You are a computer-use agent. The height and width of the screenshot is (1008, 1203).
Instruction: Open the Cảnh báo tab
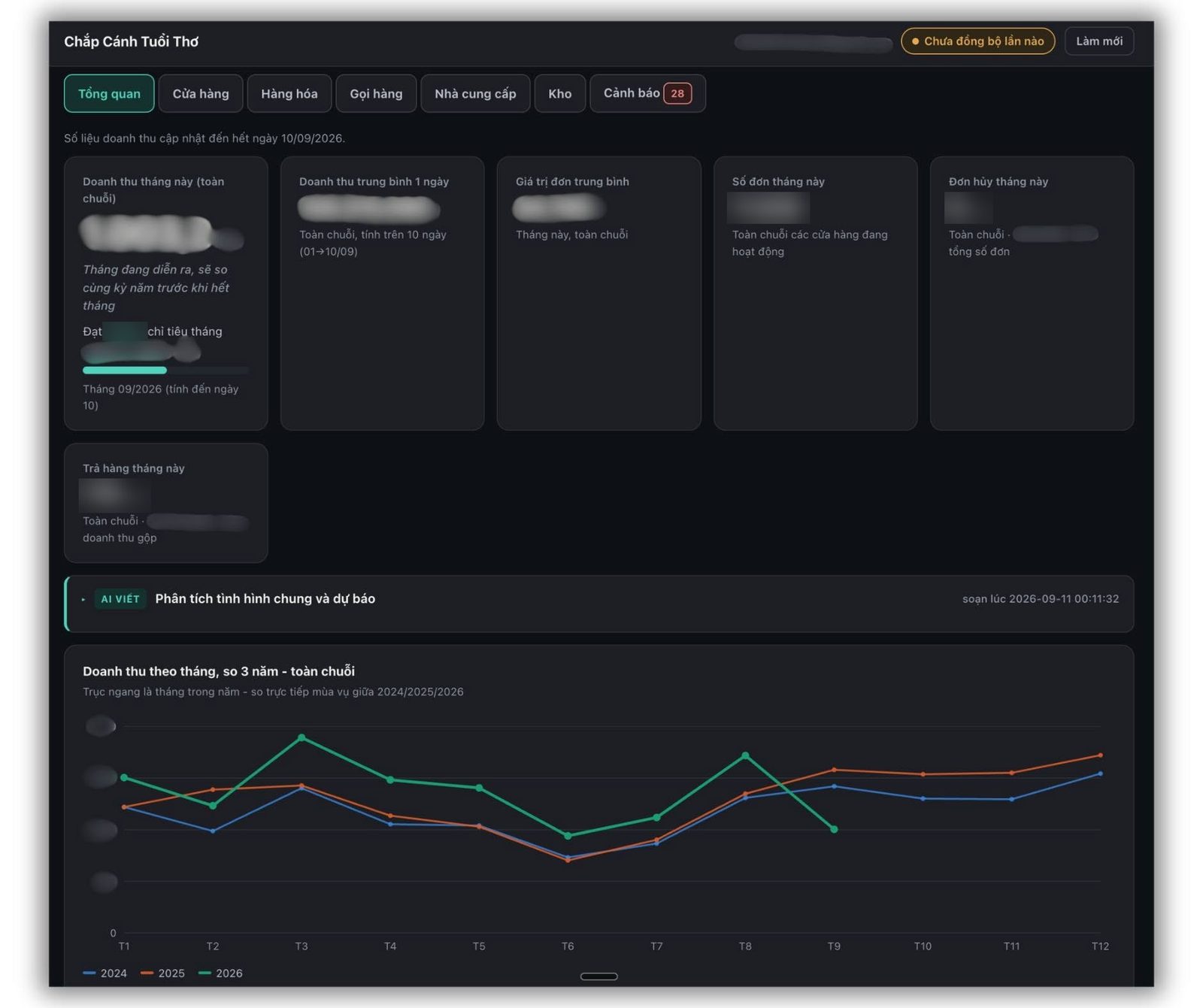pos(647,93)
